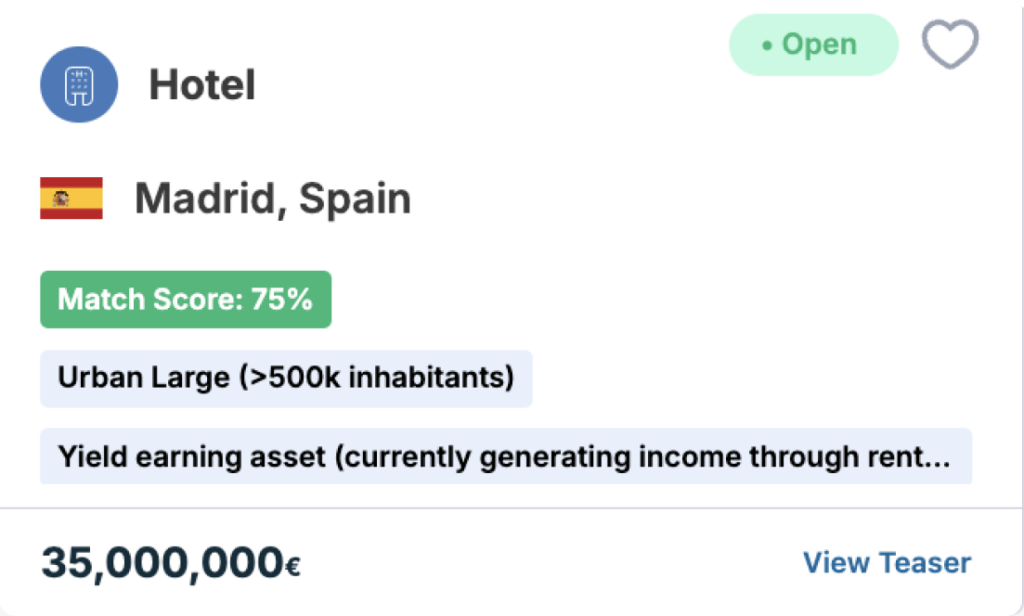Click the 75% value in match badge
This screenshot has width=1024, height=616.
point(282,299)
